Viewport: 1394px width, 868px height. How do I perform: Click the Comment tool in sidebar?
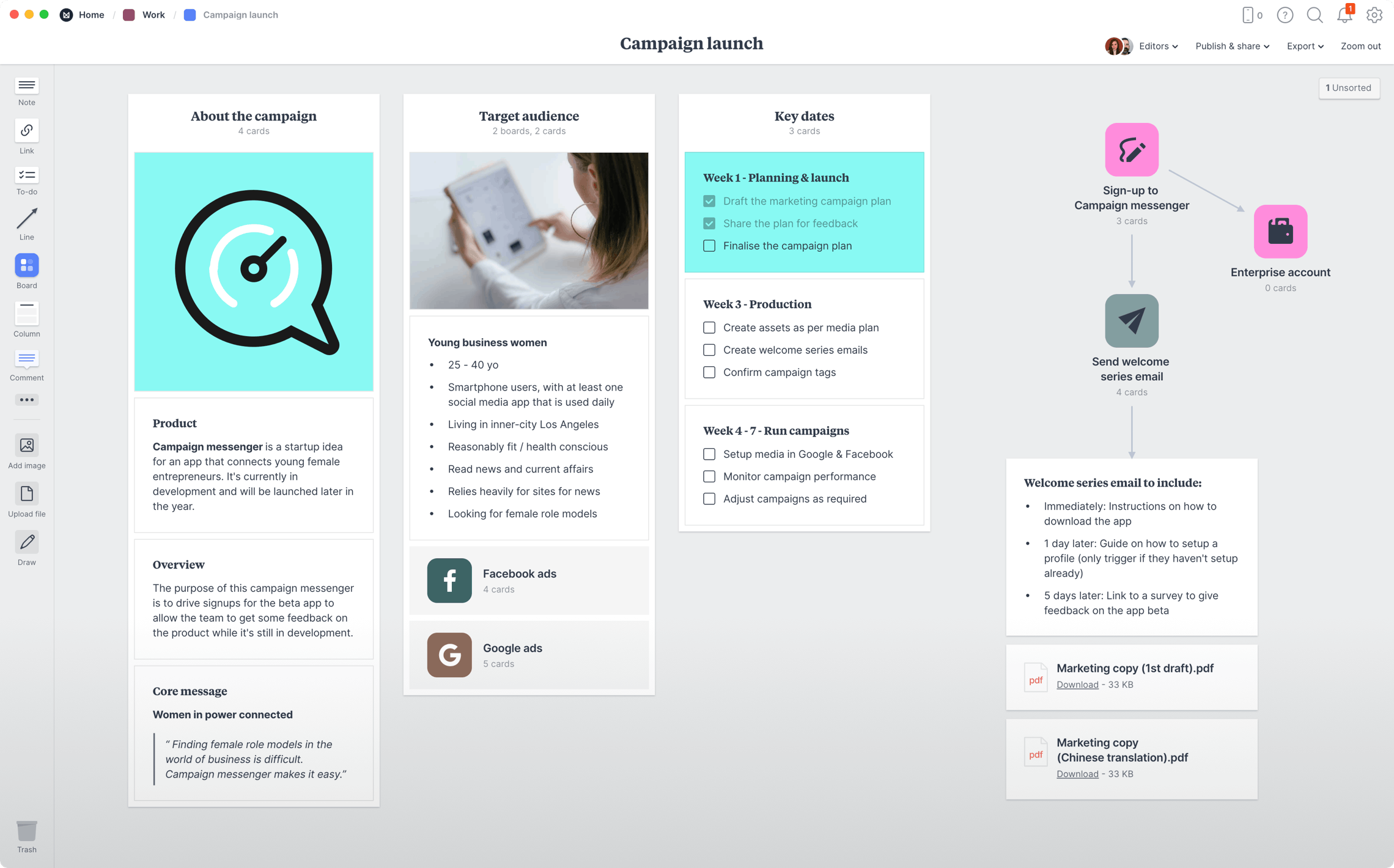pos(26,365)
